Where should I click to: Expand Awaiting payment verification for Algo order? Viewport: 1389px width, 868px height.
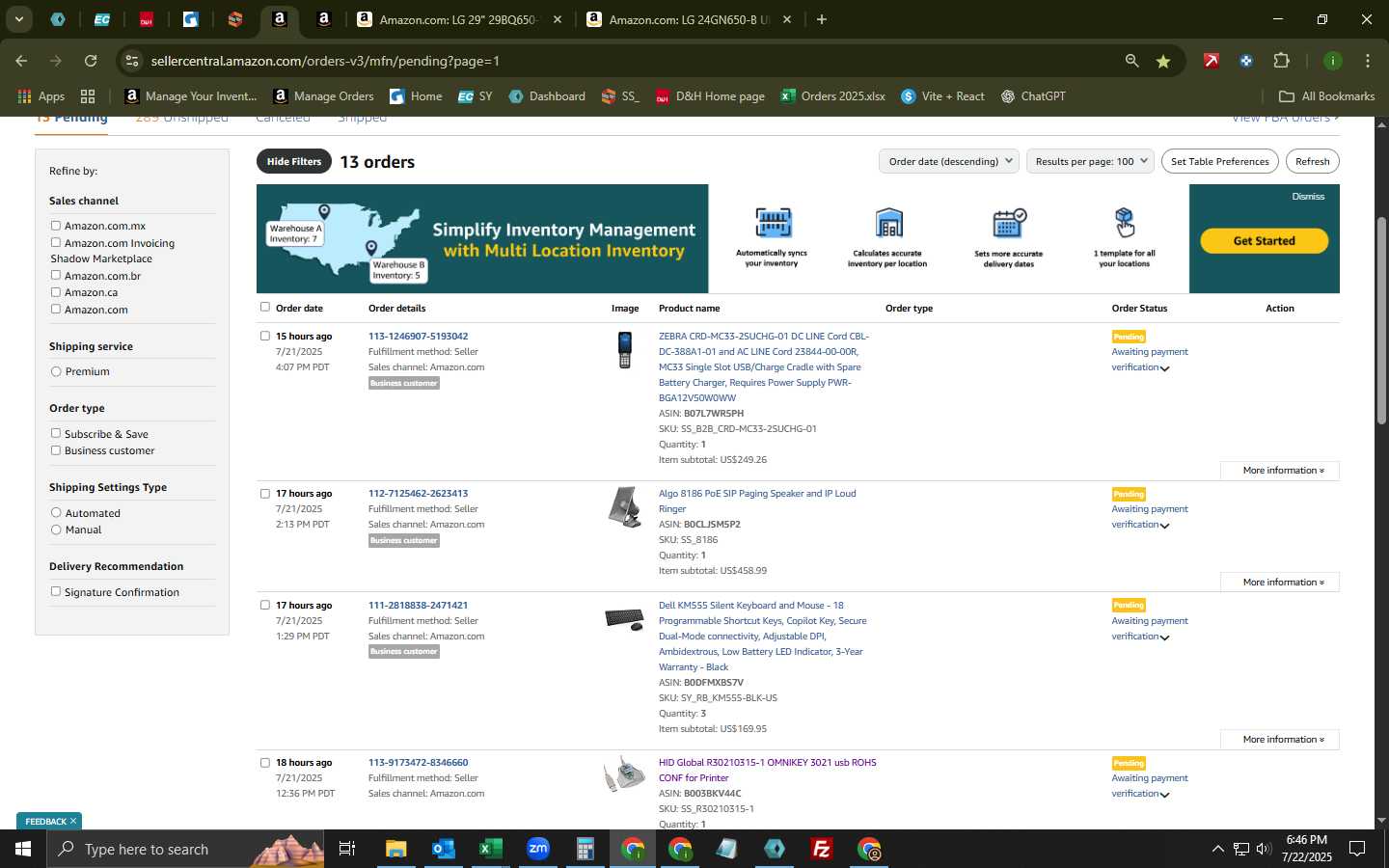[x=1164, y=526]
